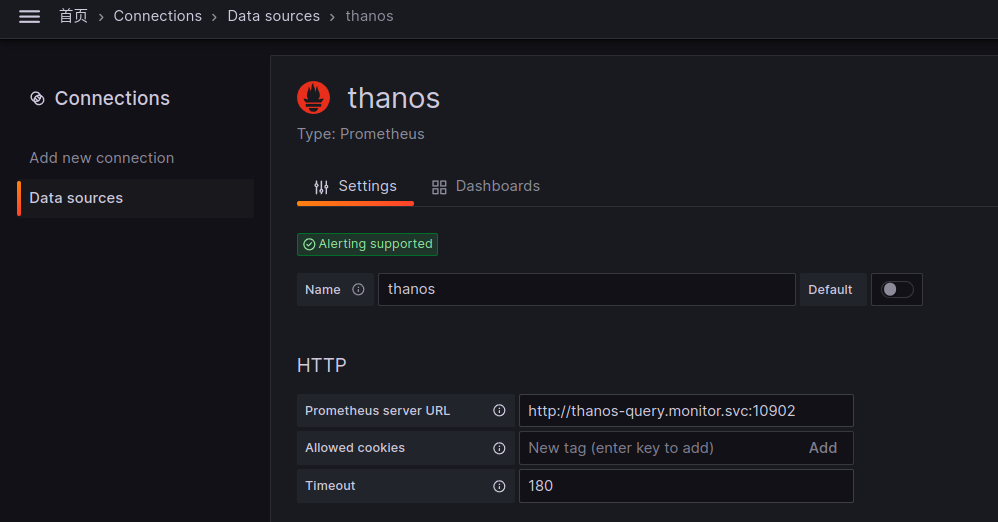
Task: Click info icon for Prometheus server URL
Action: coord(499,411)
